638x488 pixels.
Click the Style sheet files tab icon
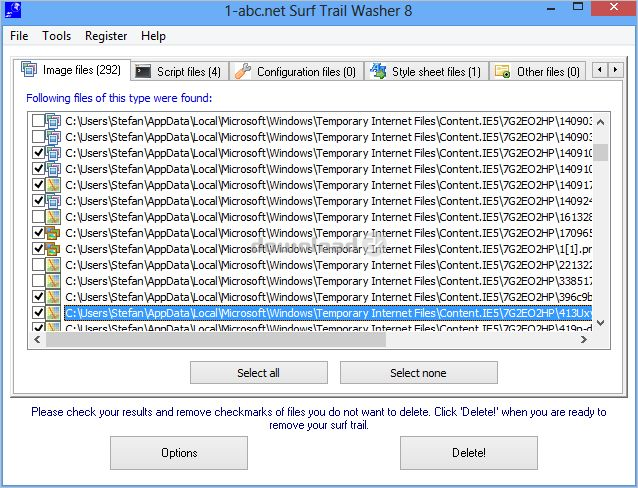378,71
